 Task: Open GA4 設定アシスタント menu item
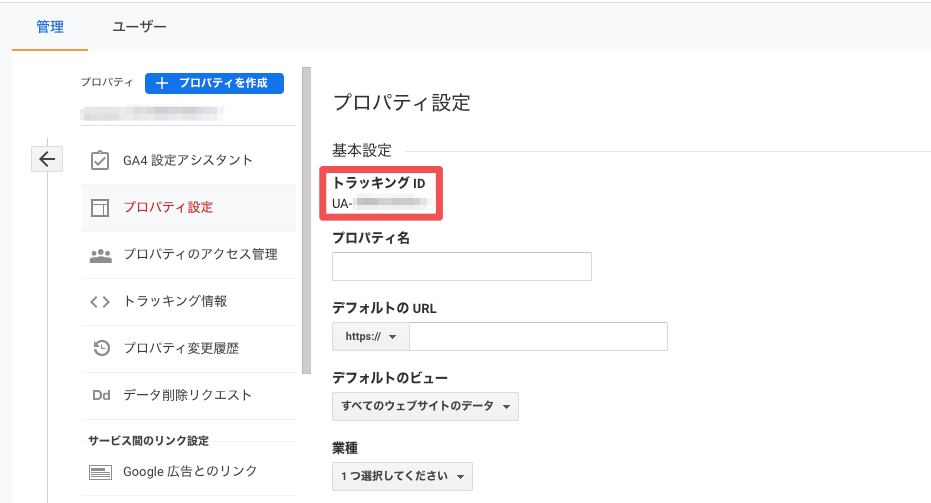188,161
